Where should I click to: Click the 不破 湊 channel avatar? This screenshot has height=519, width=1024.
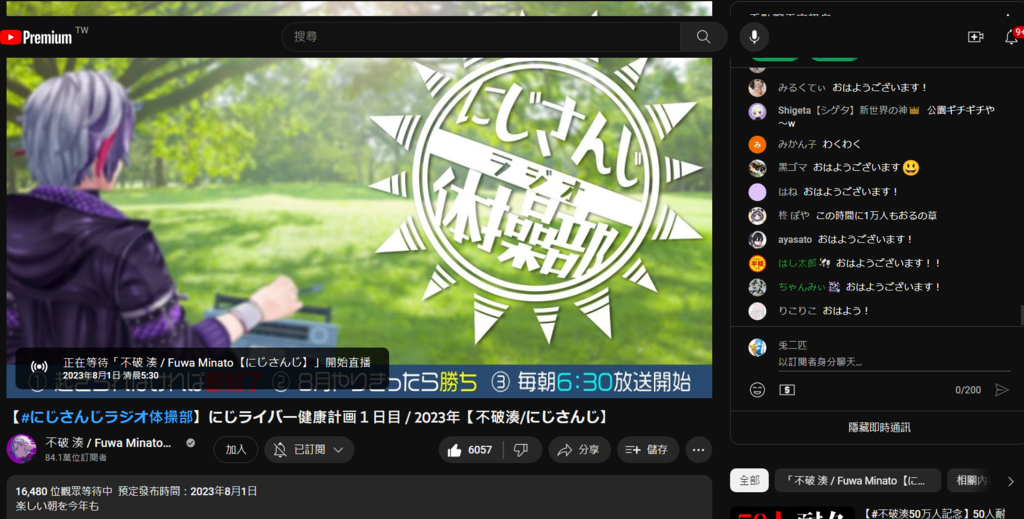[21, 449]
